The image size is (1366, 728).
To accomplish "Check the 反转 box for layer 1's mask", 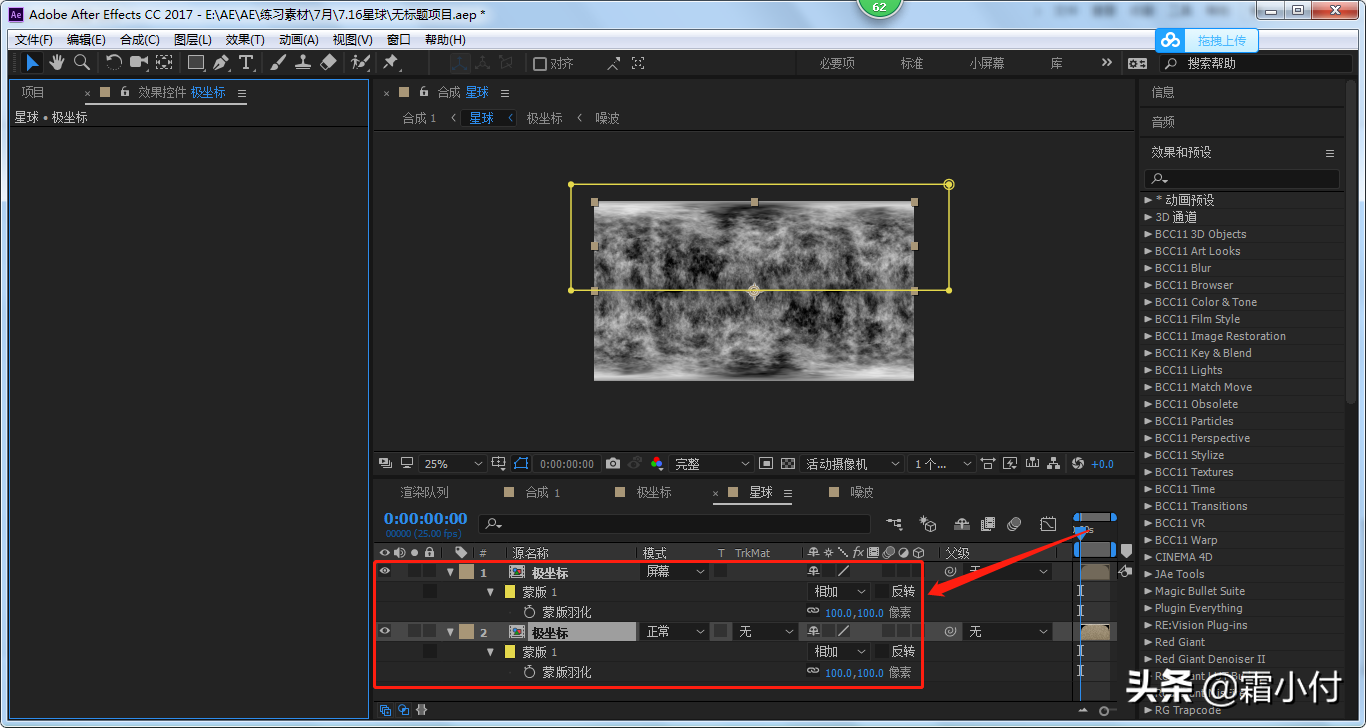I will (882, 592).
